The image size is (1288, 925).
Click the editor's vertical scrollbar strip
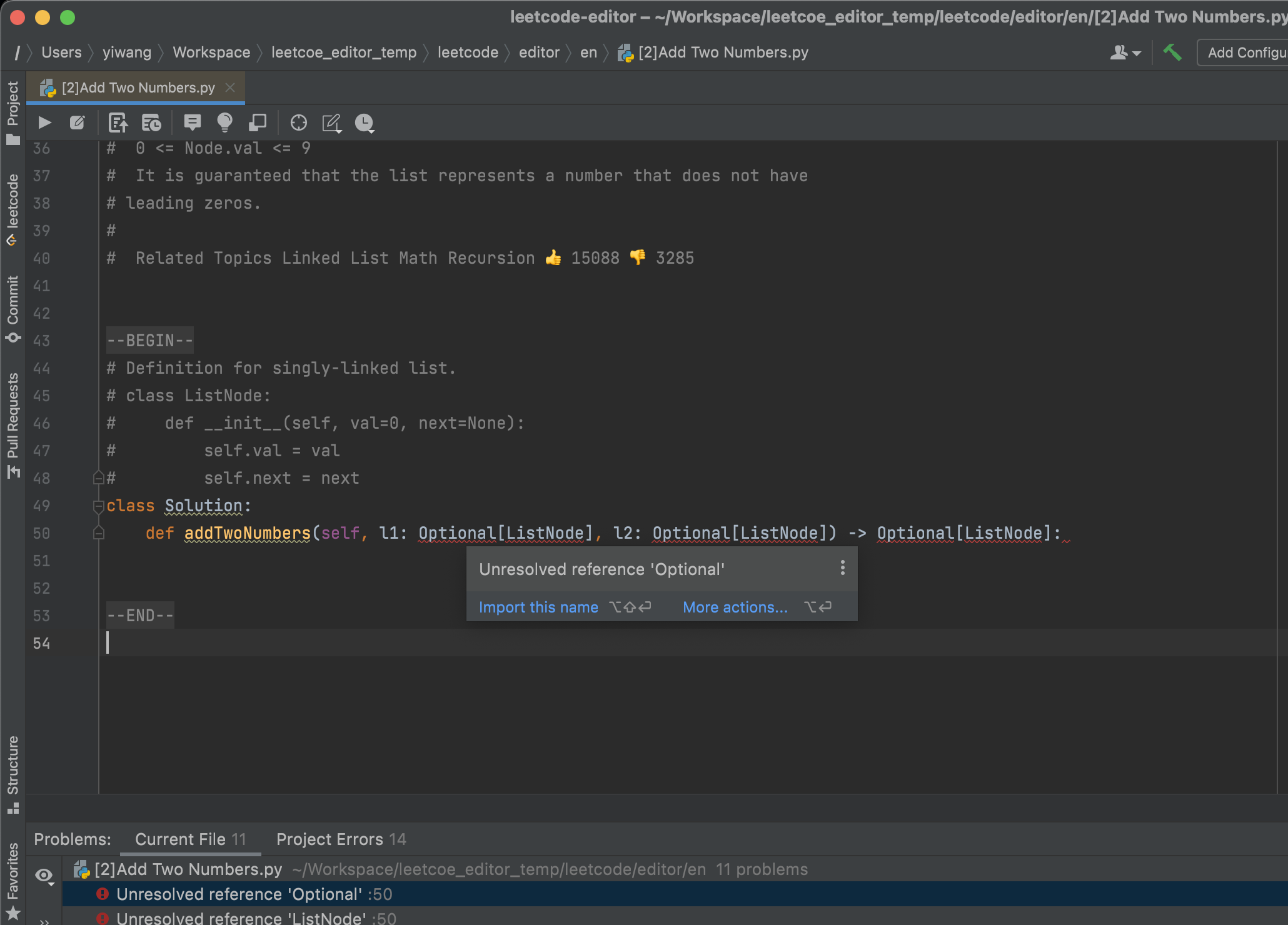tap(1282, 437)
